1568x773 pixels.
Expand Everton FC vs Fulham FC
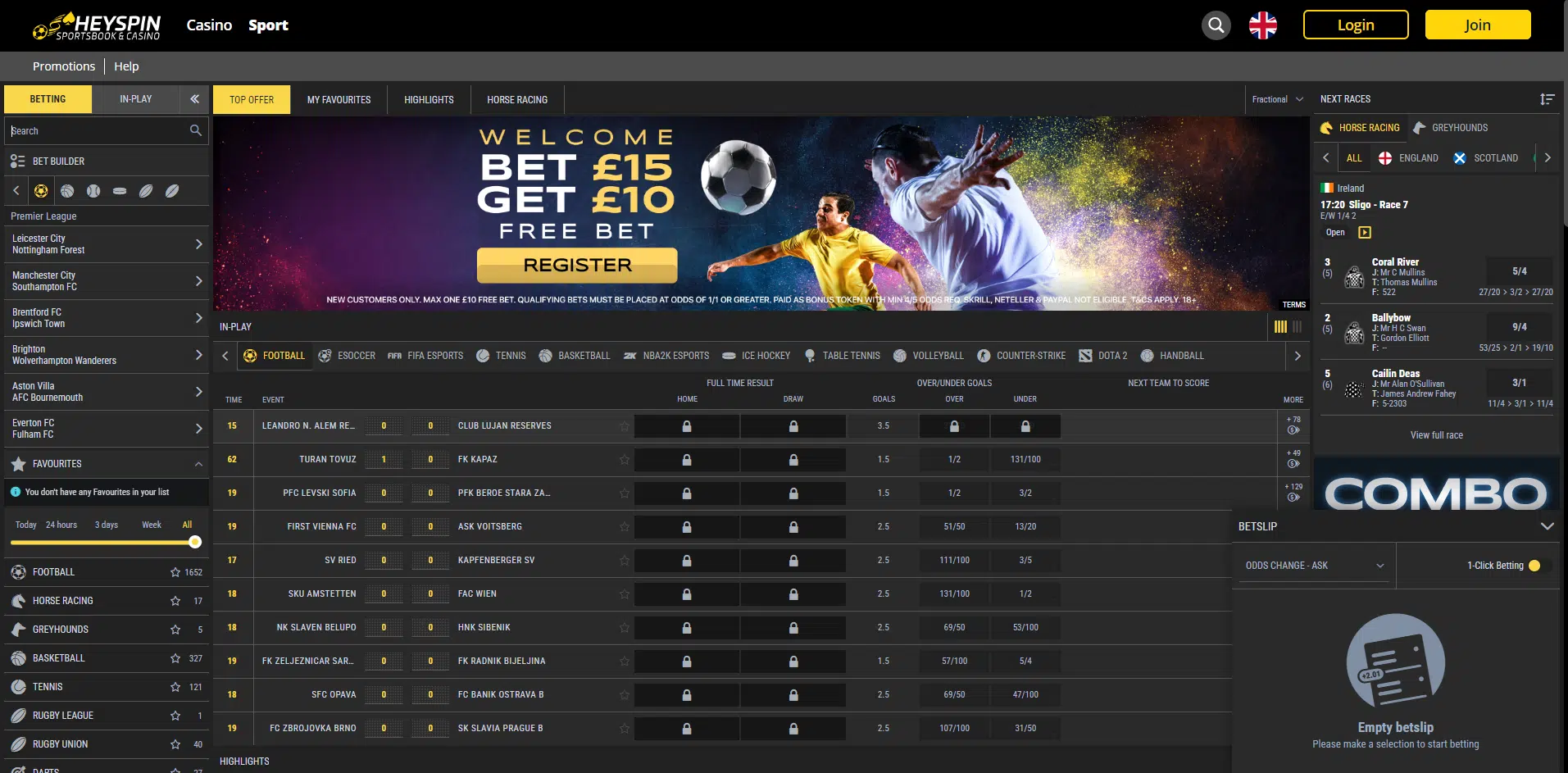(x=107, y=429)
